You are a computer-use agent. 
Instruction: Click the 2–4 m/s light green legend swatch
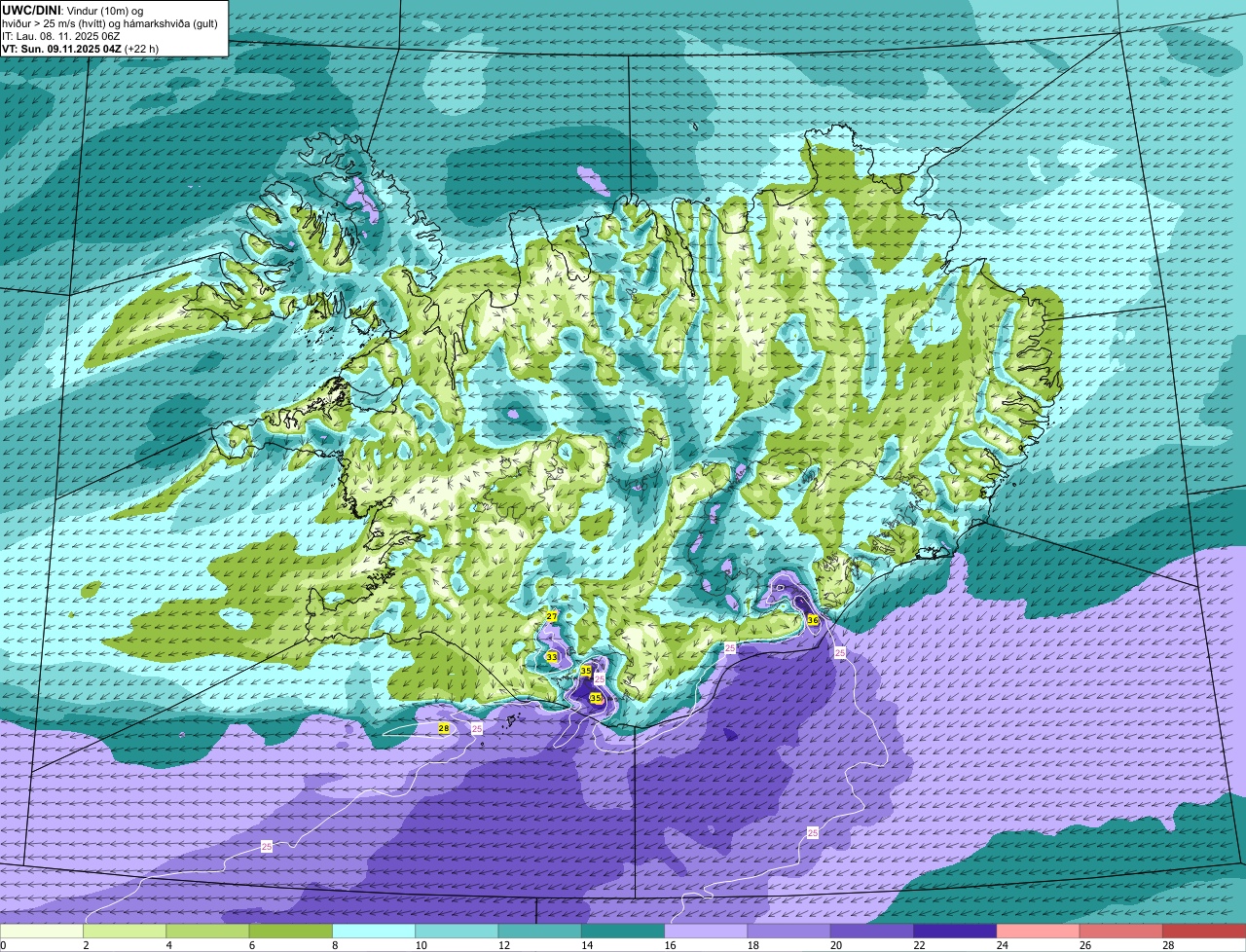point(125,931)
